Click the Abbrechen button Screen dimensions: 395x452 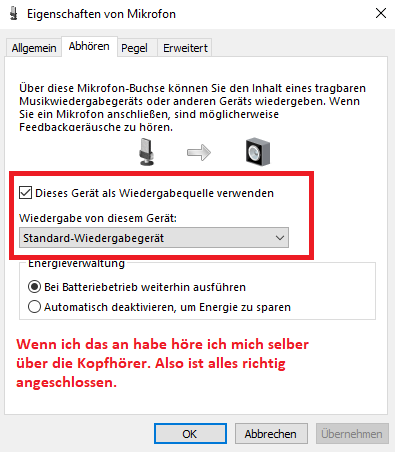coord(271,434)
